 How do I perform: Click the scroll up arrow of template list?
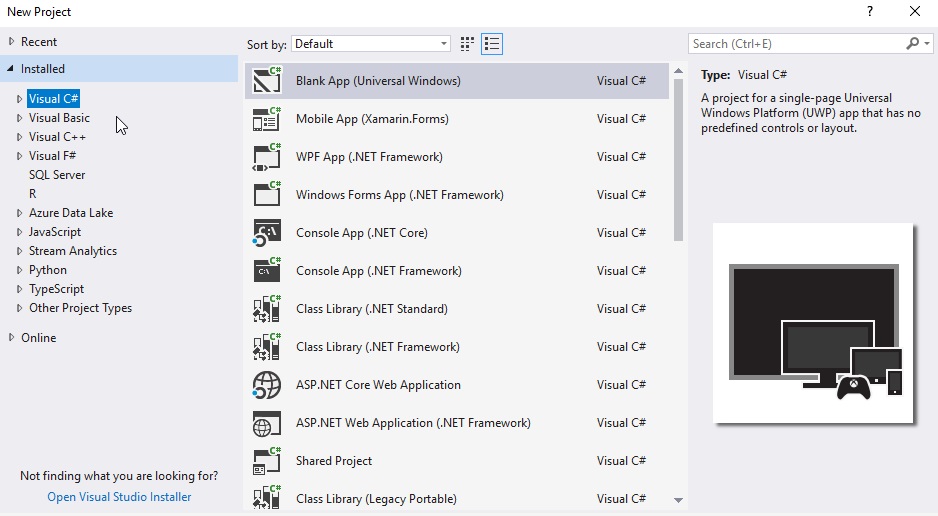(678, 71)
